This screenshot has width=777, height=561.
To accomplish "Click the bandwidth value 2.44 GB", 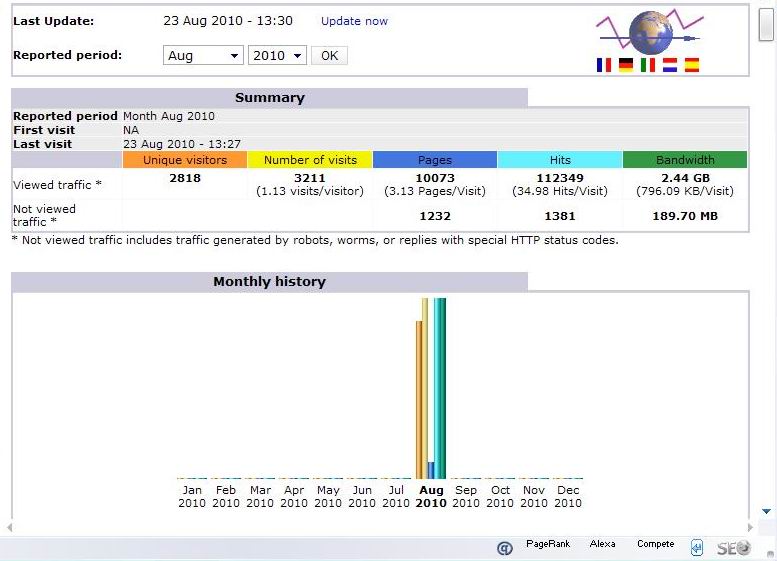I will tap(685, 178).
